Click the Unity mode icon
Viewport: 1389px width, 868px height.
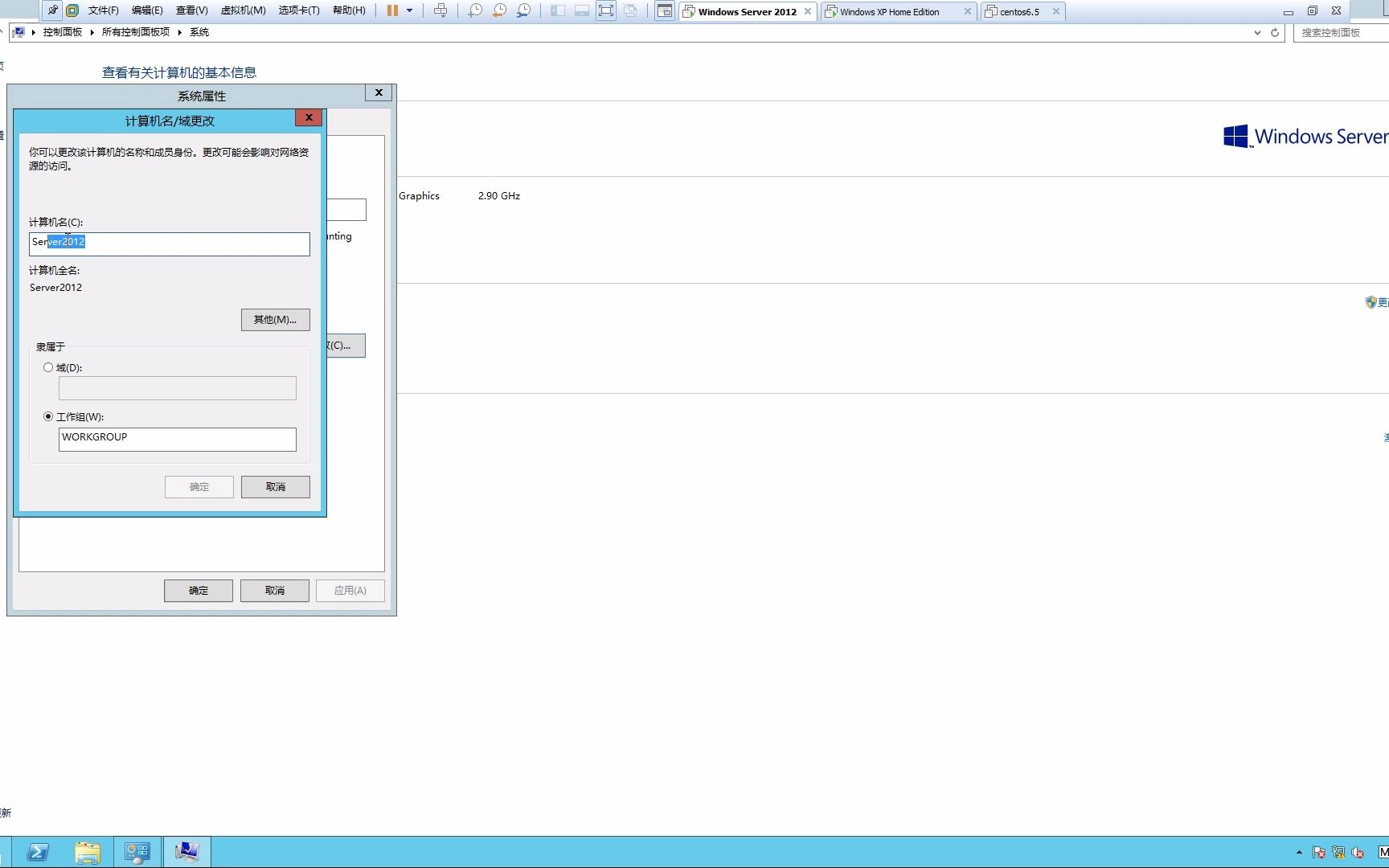[631, 10]
